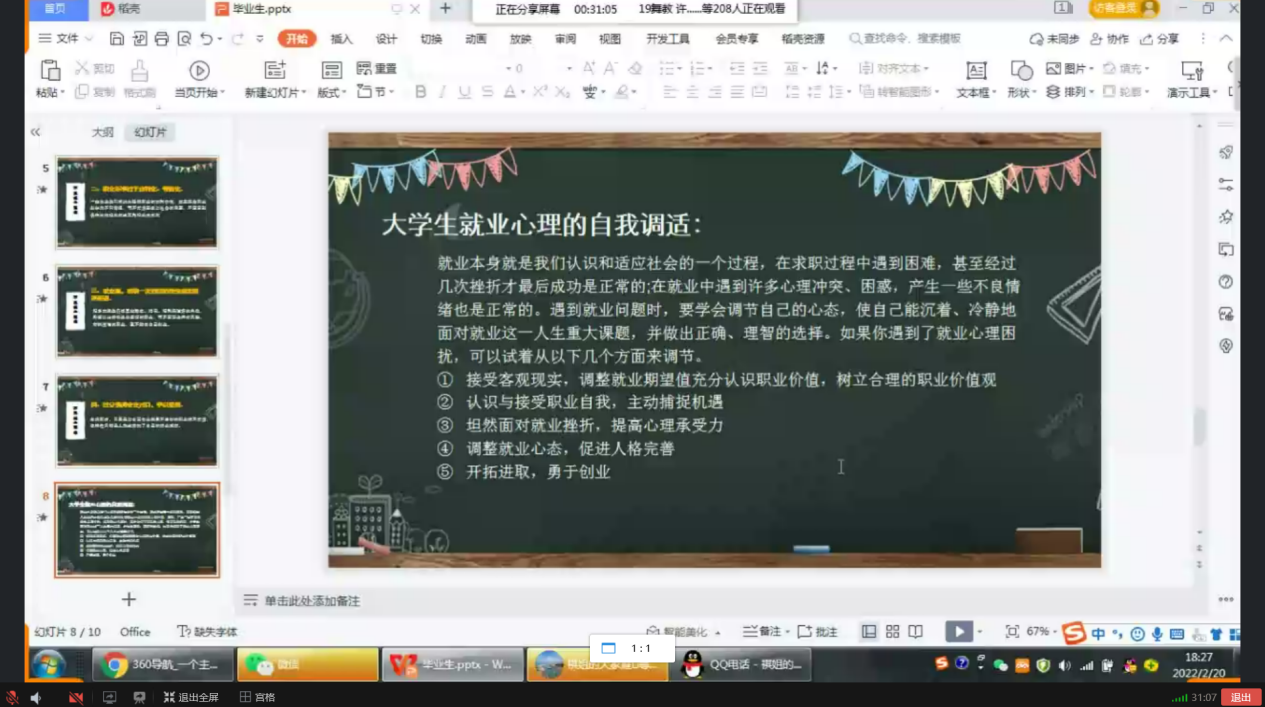Image resolution: width=1265 pixels, height=707 pixels.
Task: Click the 粘贴 paste icon
Action: pyautogui.click(x=49, y=70)
